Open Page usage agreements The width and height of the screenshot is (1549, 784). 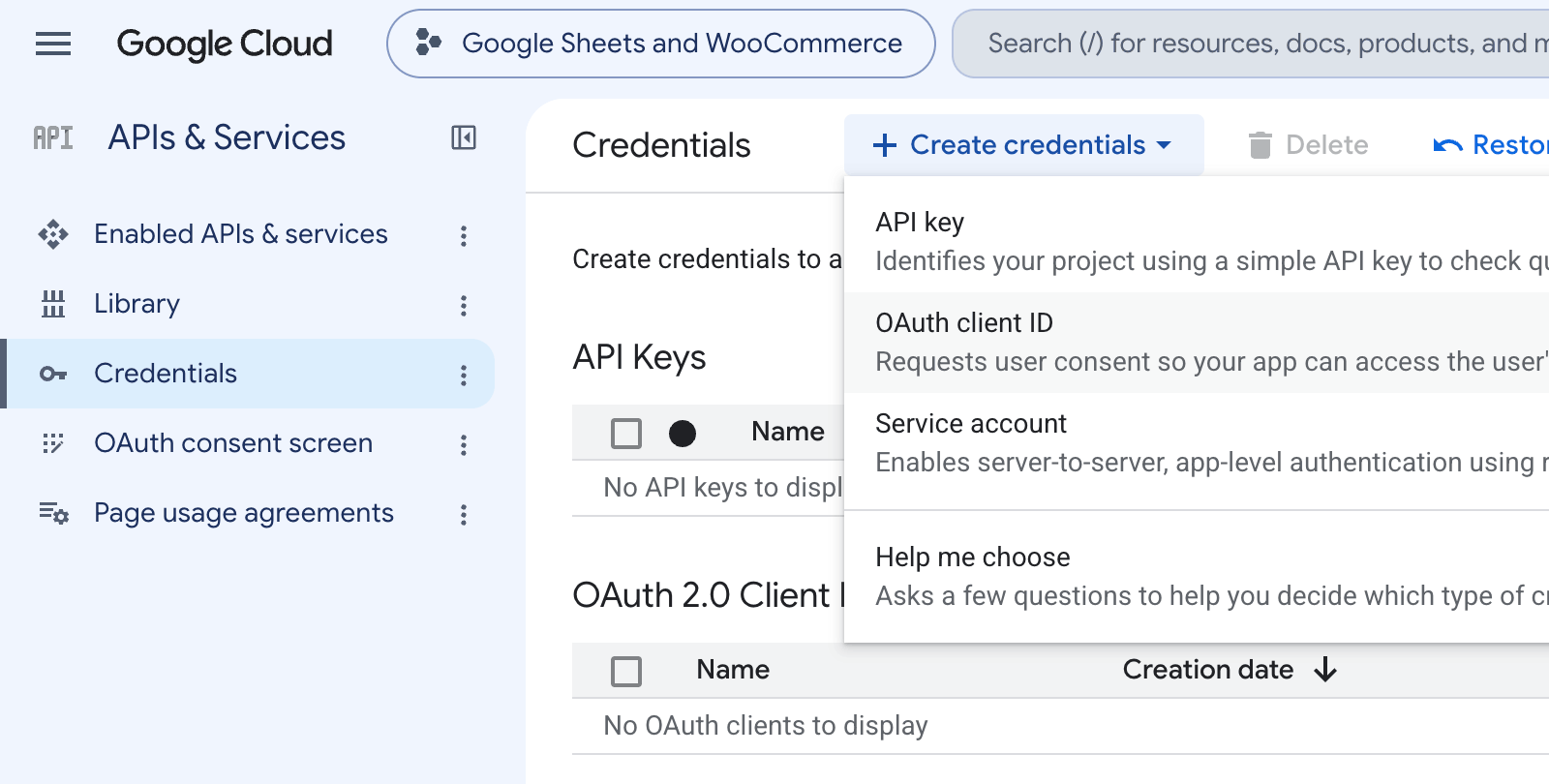click(244, 513)
